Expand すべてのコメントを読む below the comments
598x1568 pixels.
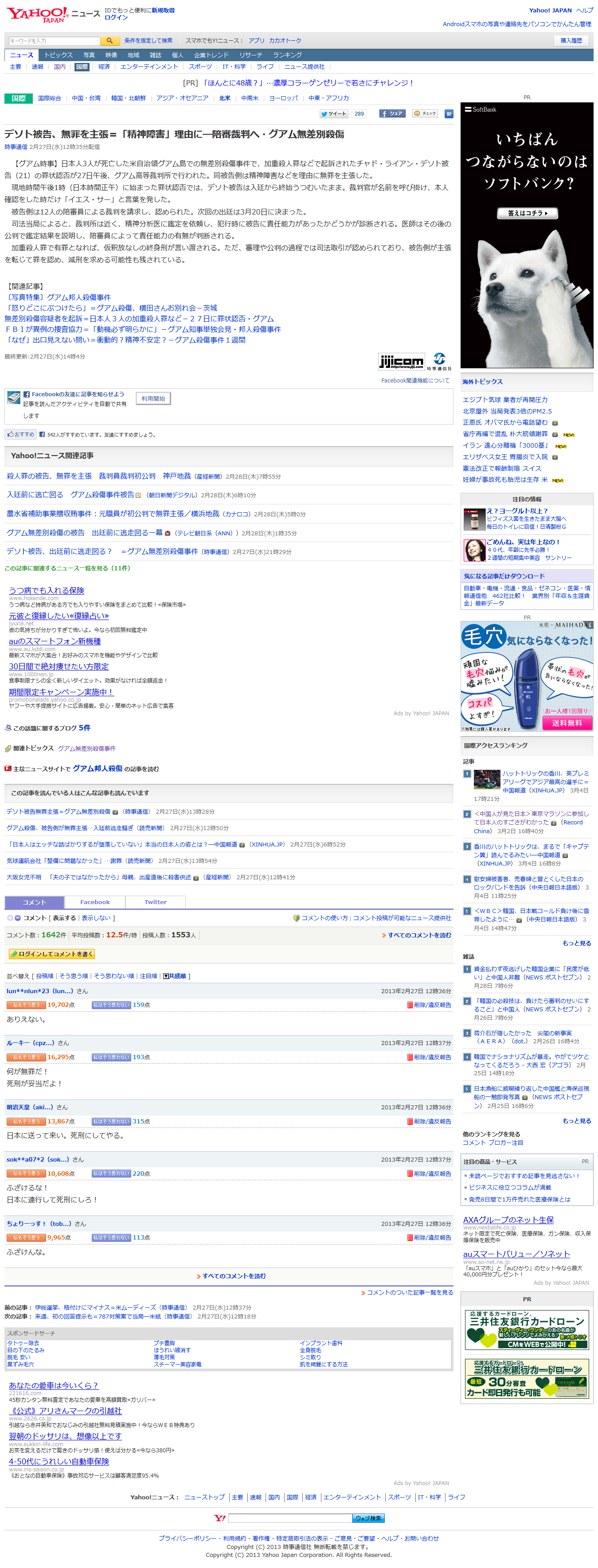[x=231, y=1276]
